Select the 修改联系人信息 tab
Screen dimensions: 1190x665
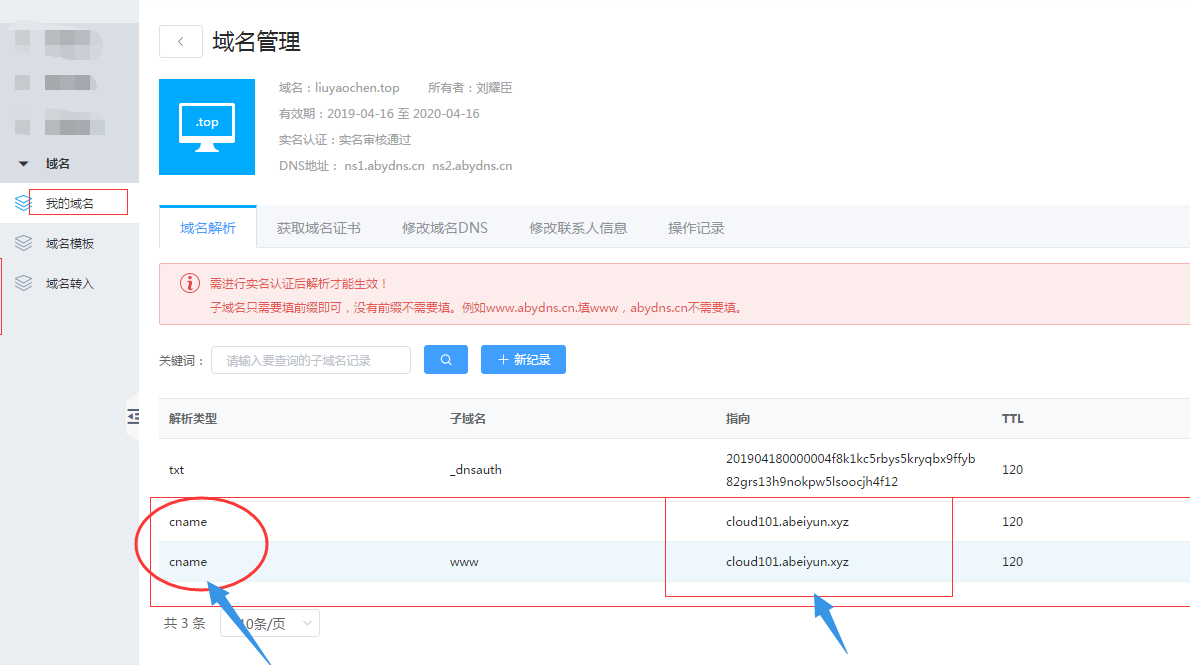click(578, 228)
